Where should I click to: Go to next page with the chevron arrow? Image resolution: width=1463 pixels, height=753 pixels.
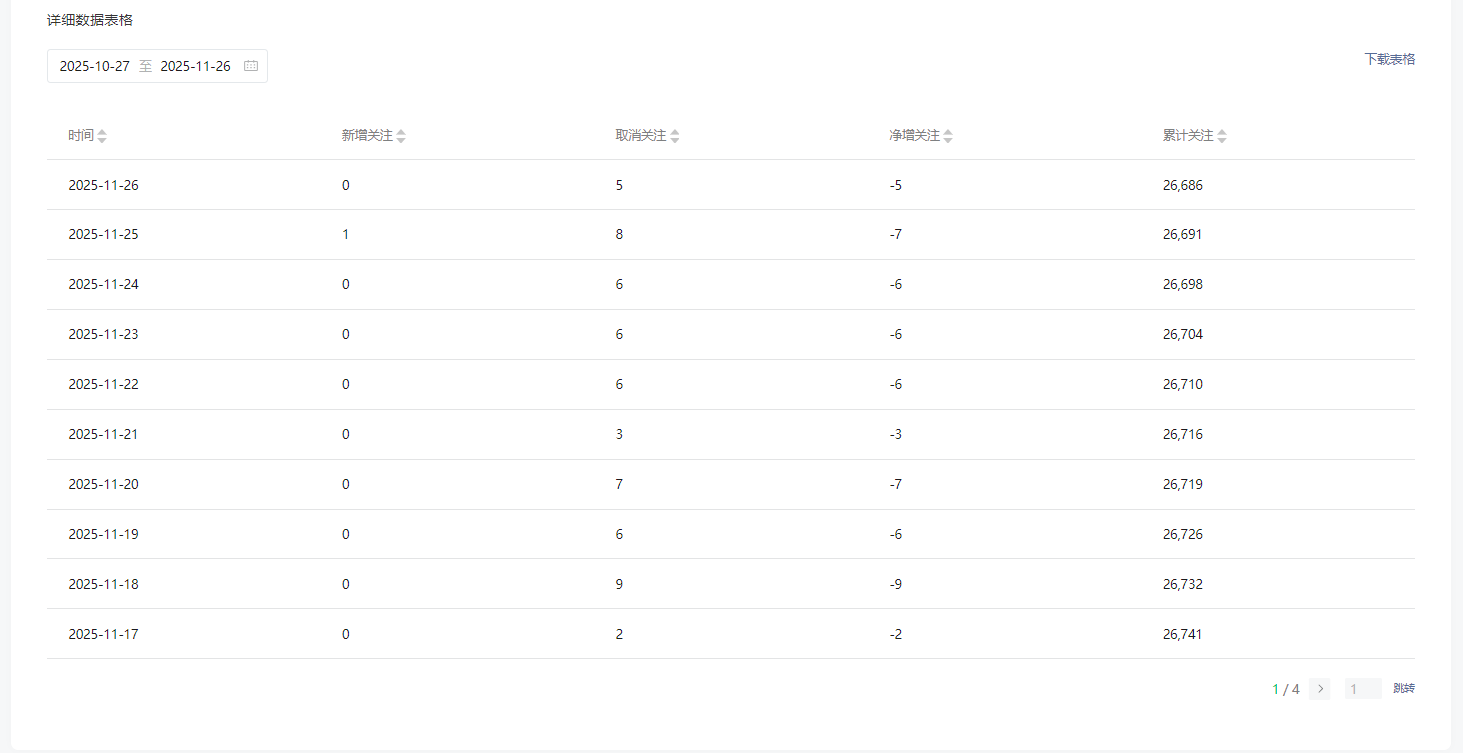pos(1320,688)
